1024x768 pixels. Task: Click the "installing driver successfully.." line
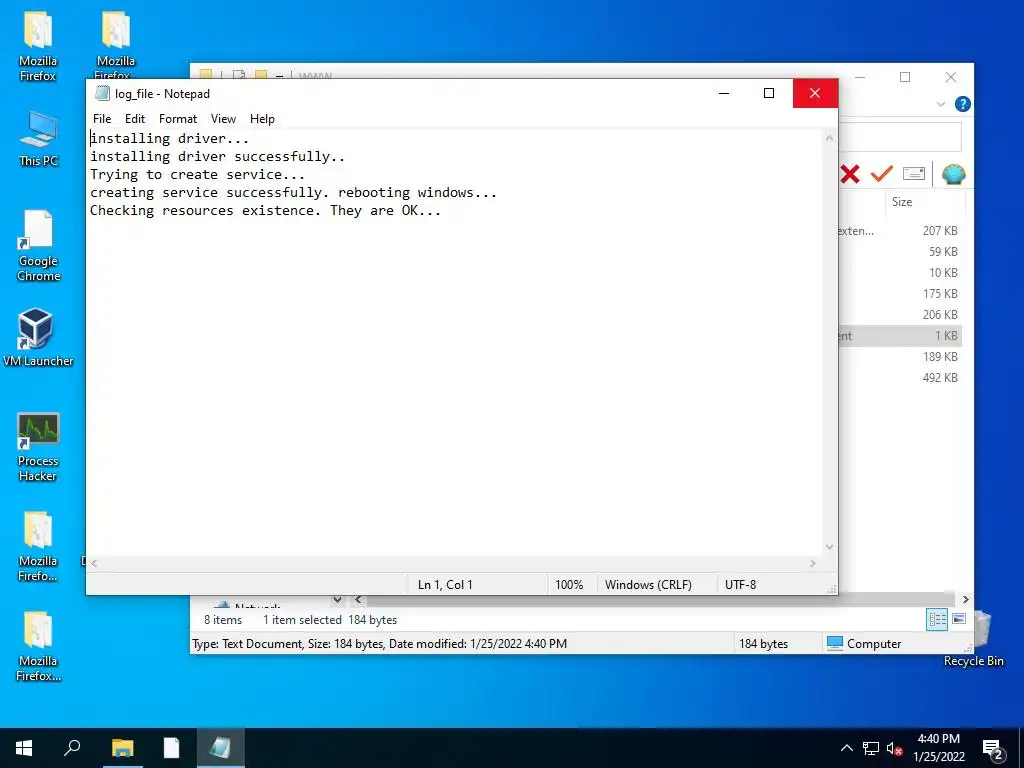pyautogui.click(x=217, y=157)
